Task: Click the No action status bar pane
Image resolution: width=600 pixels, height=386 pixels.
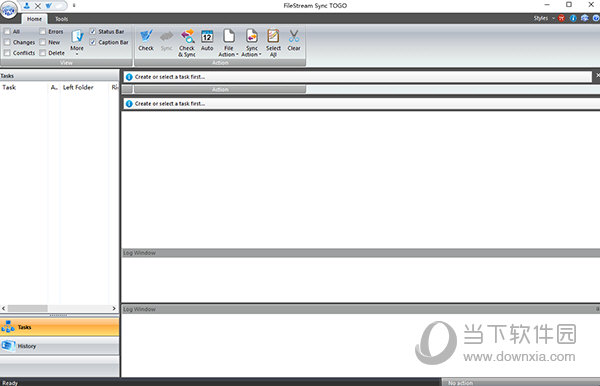Action: (x=520, y=383)
